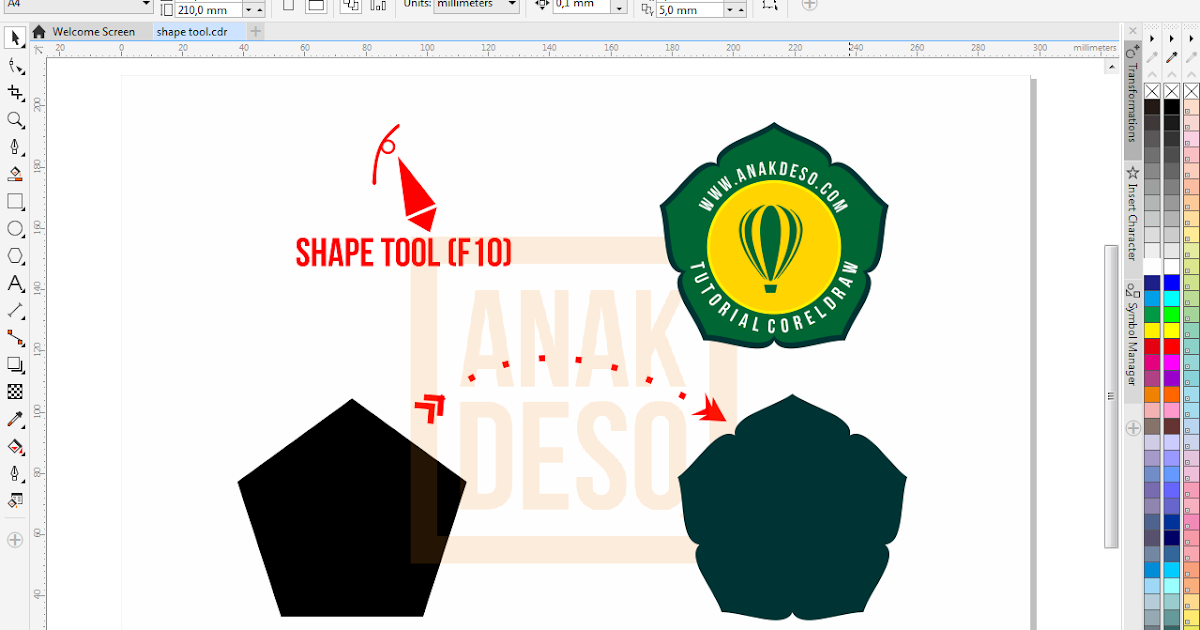Select the Zoom magnifier tool
The width and height of the screenshot is (1200, 630).
click(x=15, y=120)
